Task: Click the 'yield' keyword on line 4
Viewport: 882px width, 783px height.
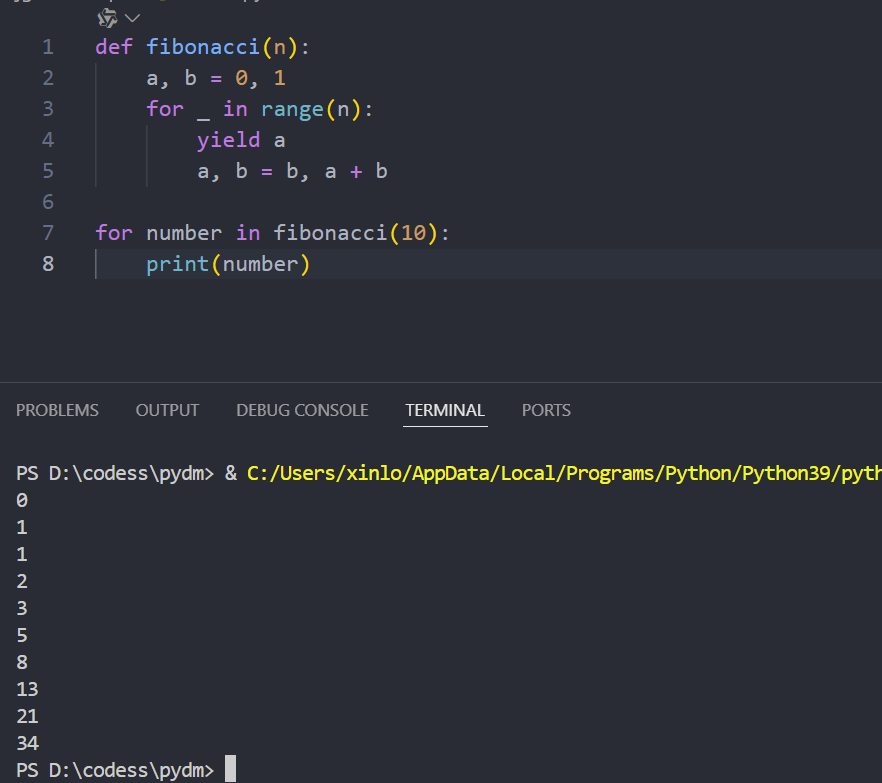Action: (228, 141)
